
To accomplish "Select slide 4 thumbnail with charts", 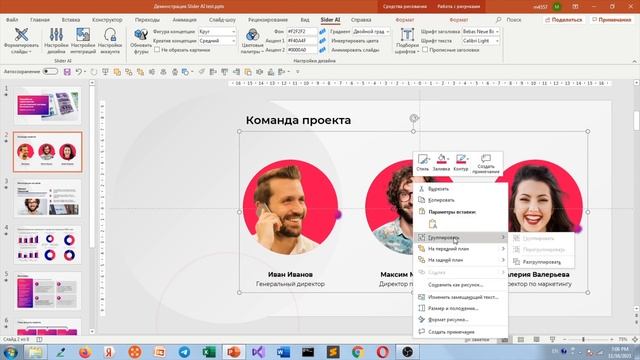I will click(x=48, y=244).
